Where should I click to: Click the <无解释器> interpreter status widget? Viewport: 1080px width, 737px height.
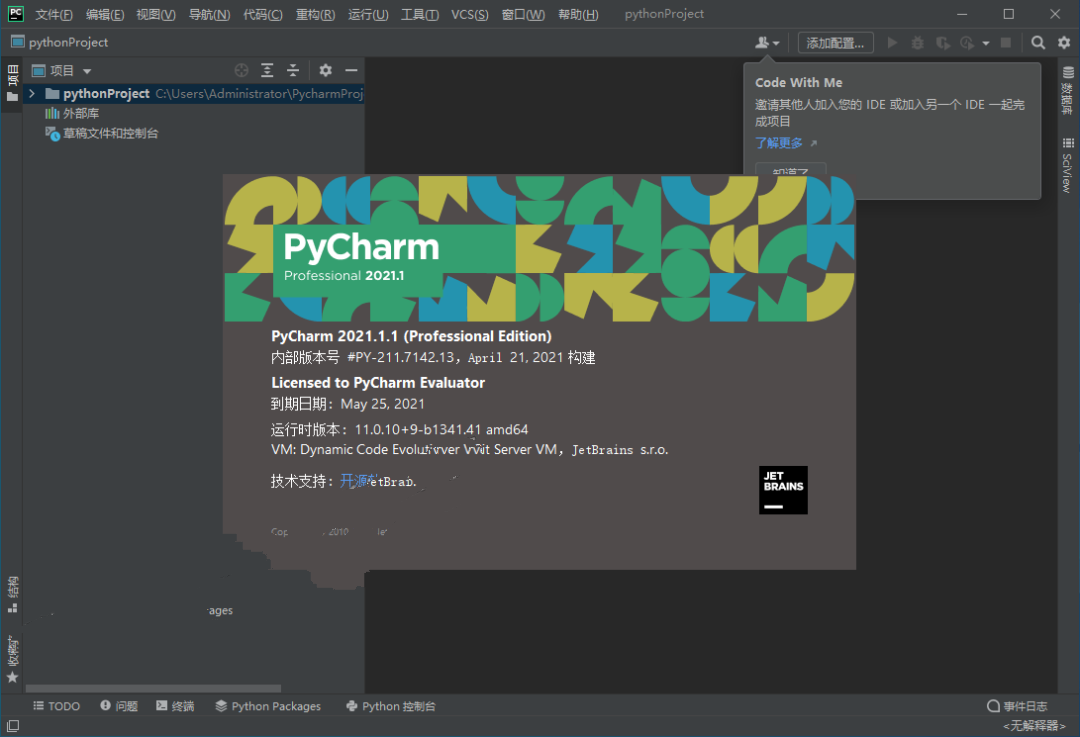click(x=1035, y=726)
